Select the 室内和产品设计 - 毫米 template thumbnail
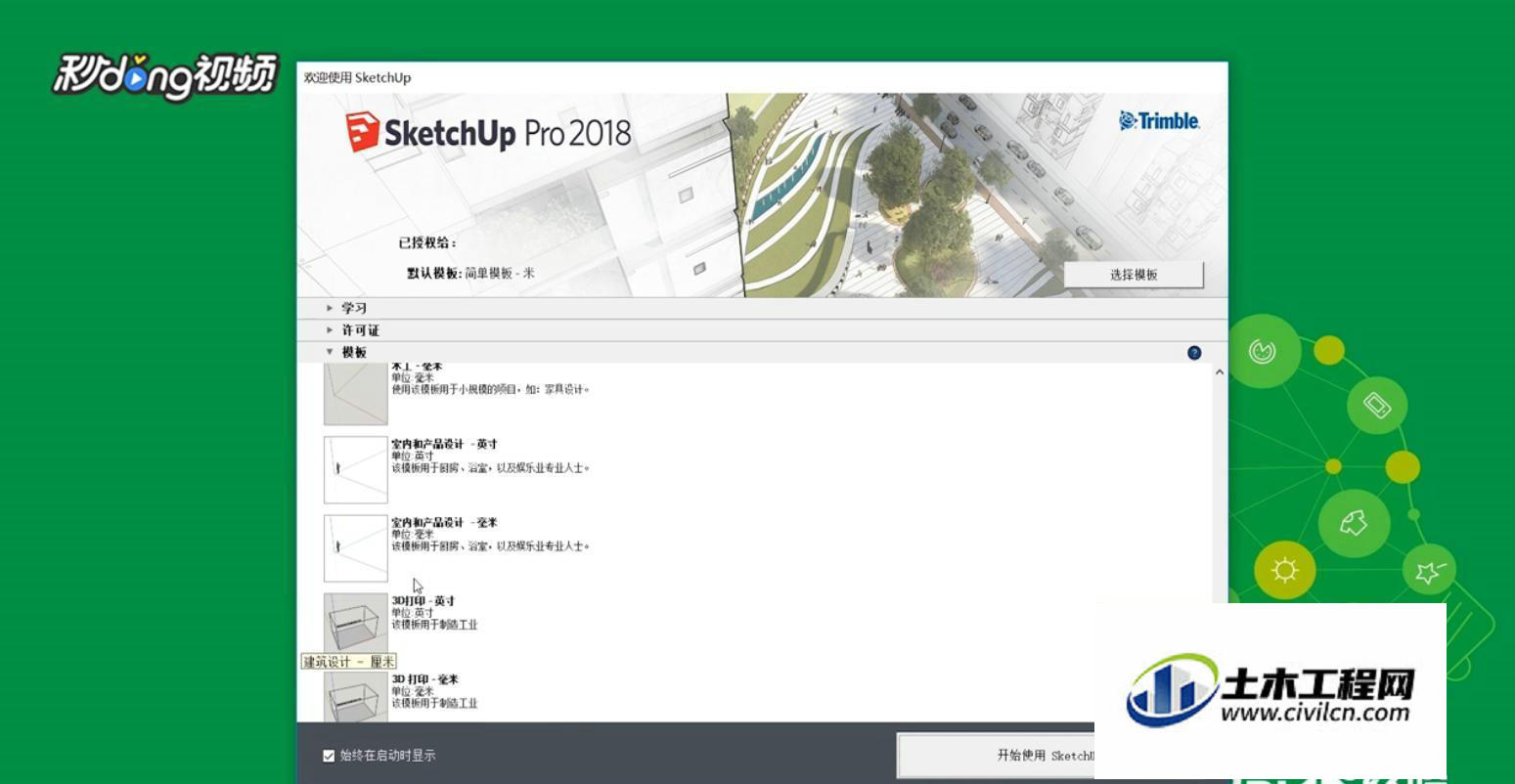1515x784 pixels. pos(356,548)
